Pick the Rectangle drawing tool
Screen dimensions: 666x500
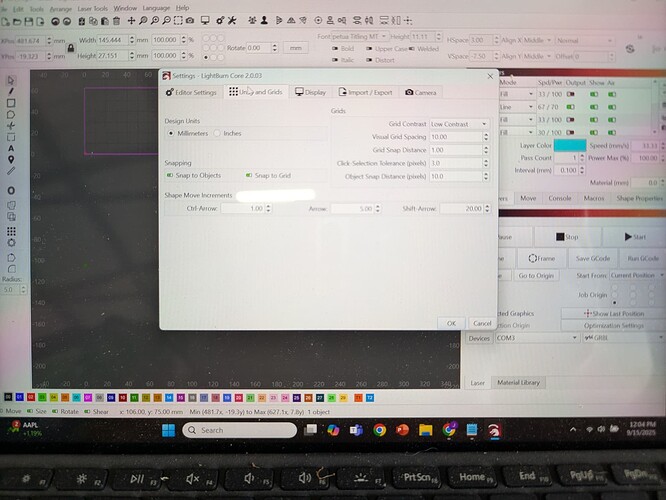[11, 103]
